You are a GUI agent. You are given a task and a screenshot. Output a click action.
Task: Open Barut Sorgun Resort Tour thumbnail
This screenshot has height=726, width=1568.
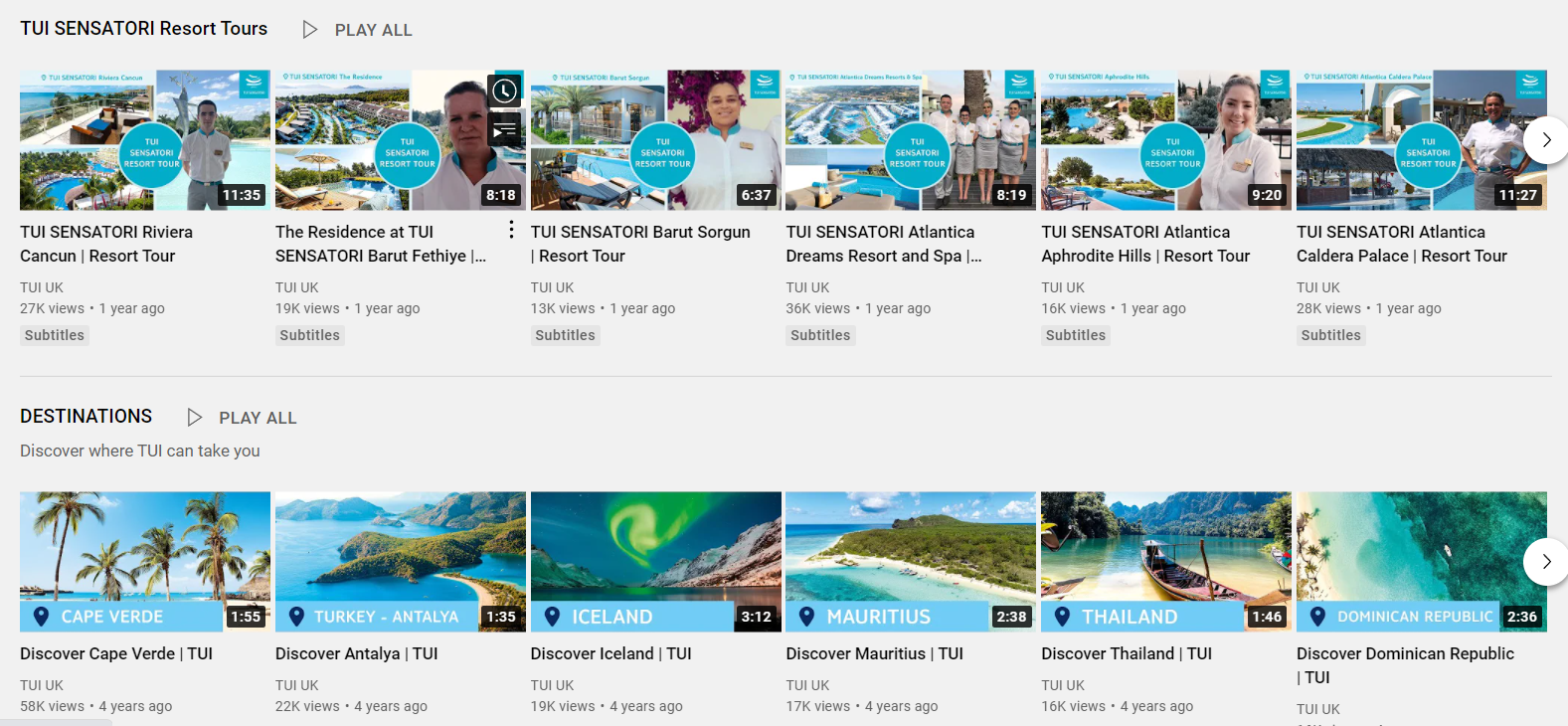tap(656, 140)
